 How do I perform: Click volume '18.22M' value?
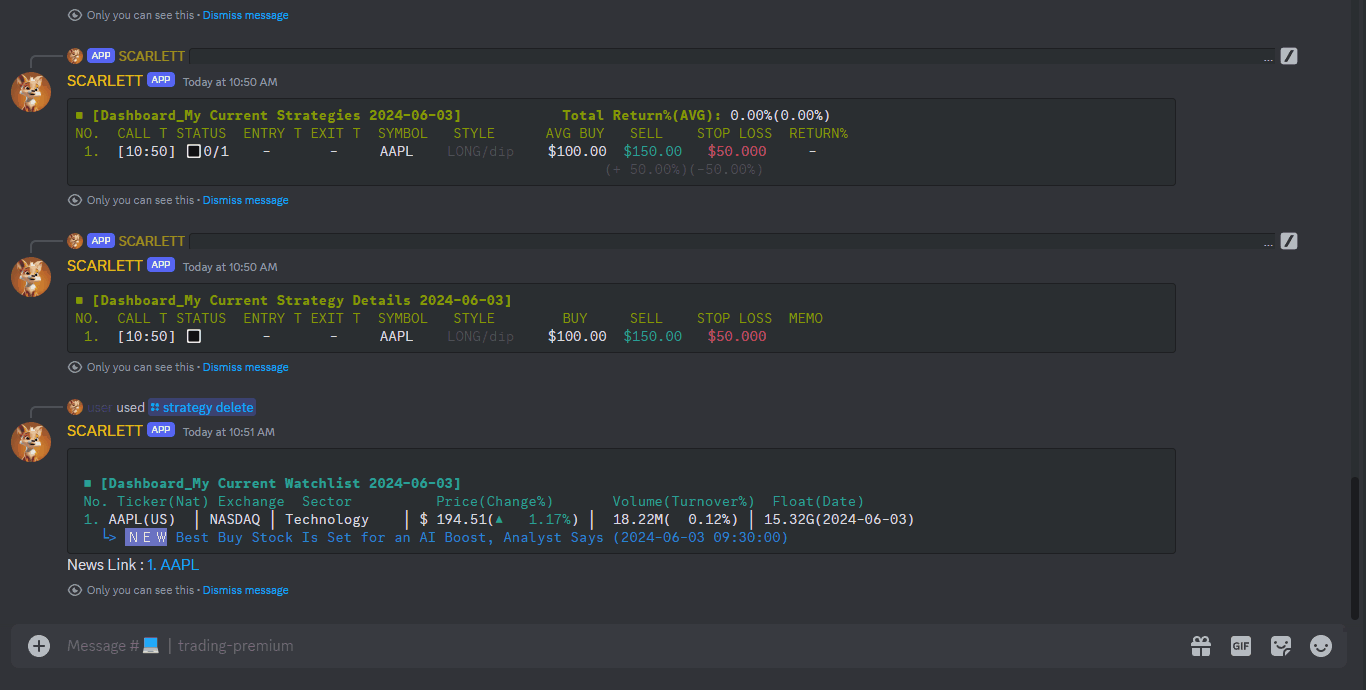(638, 519)
